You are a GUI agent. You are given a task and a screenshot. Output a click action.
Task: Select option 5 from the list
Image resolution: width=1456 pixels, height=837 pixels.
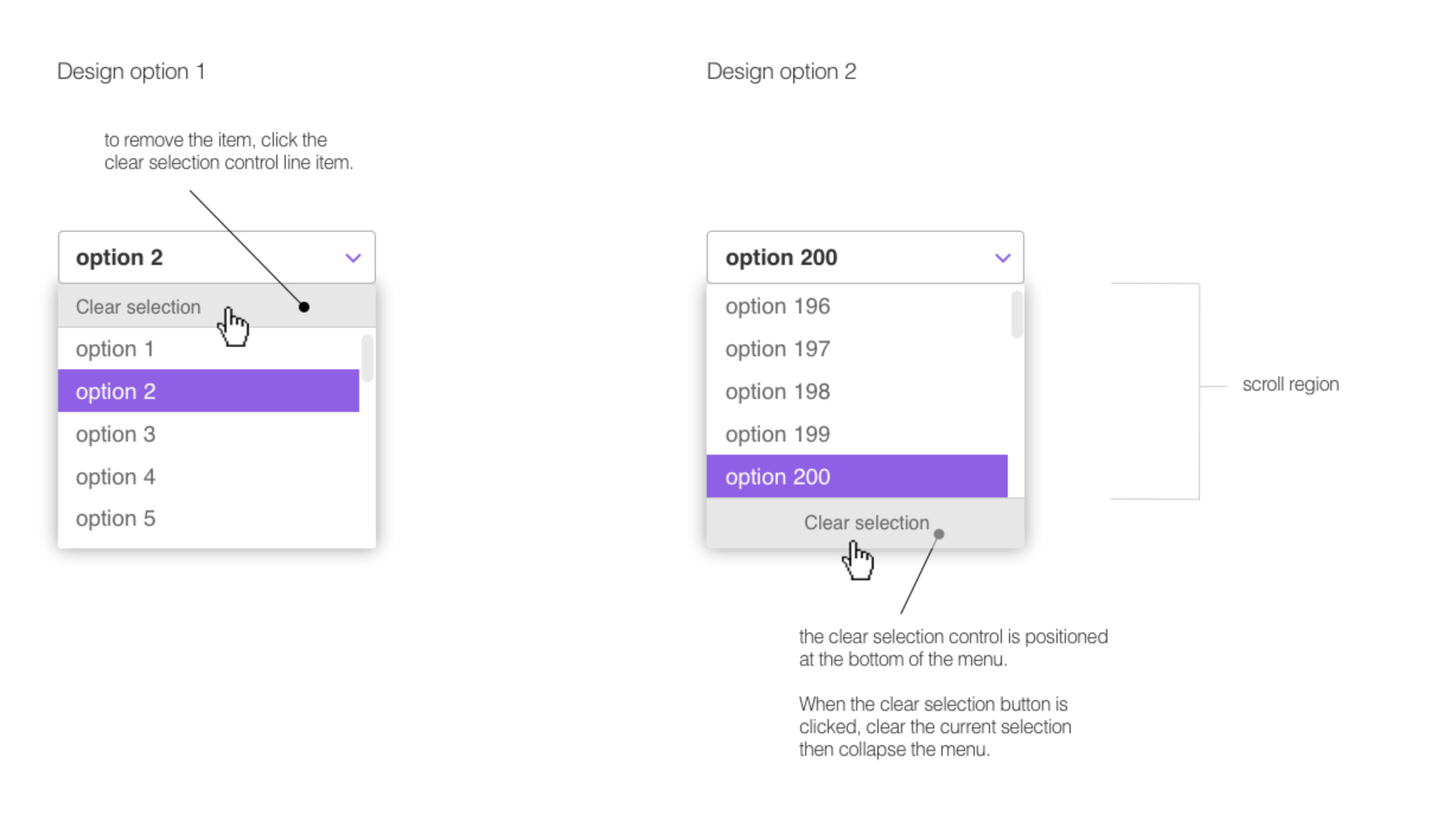pyautogui.click(x=116, y=518)
